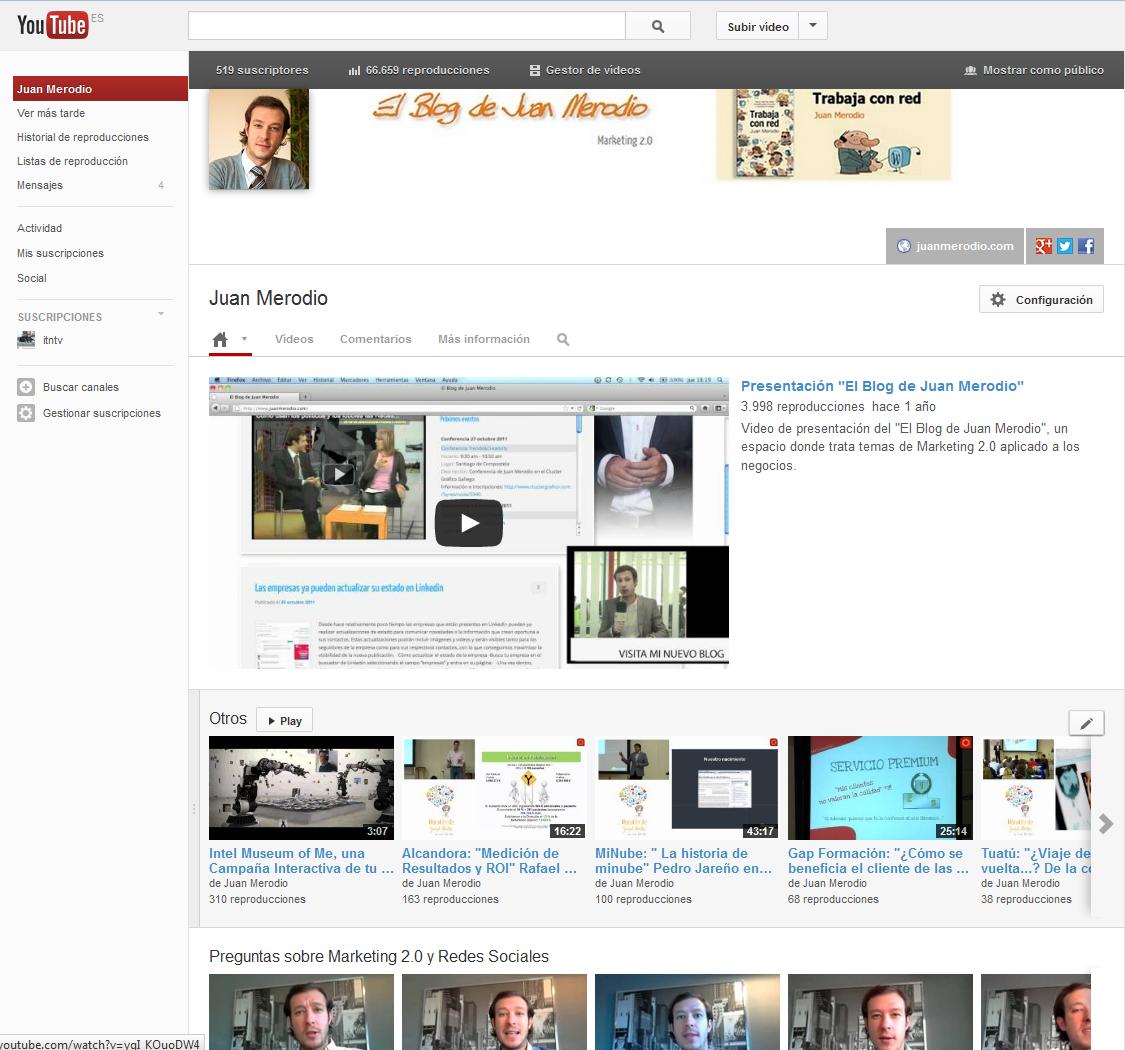This screenshot has height=1050, width=1125.
Task: Open the Subir vídeo dropdown arrow
Action: tap(813, 26)
